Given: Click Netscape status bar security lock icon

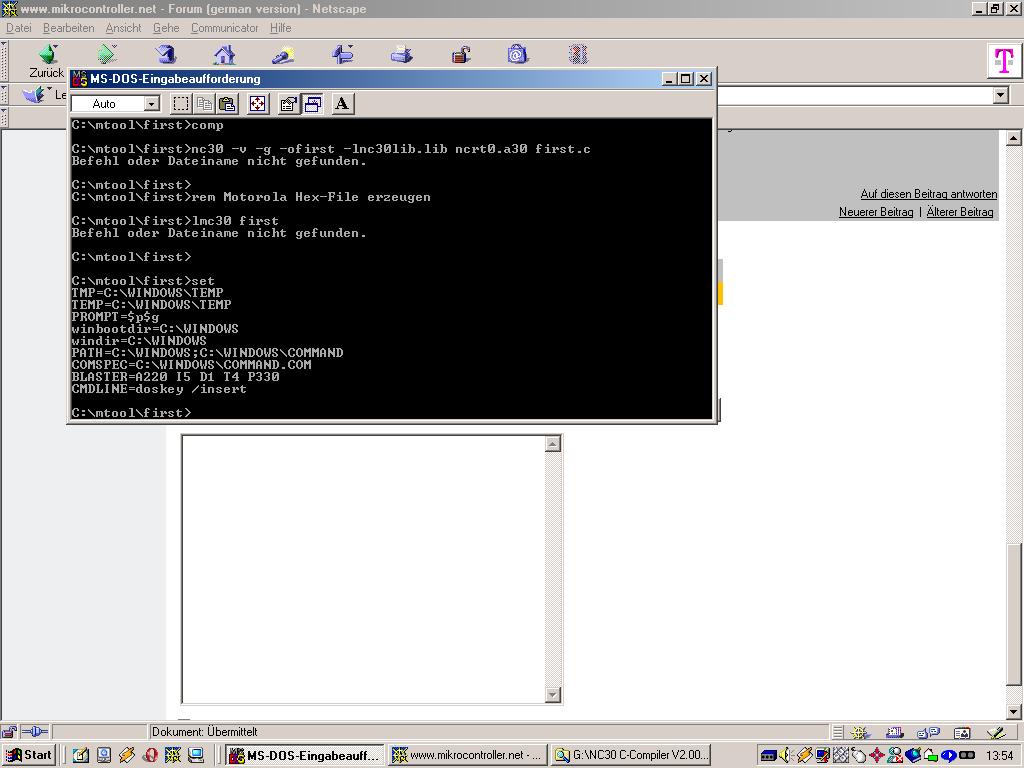Looking at the screenshot, I should (8, 732).
